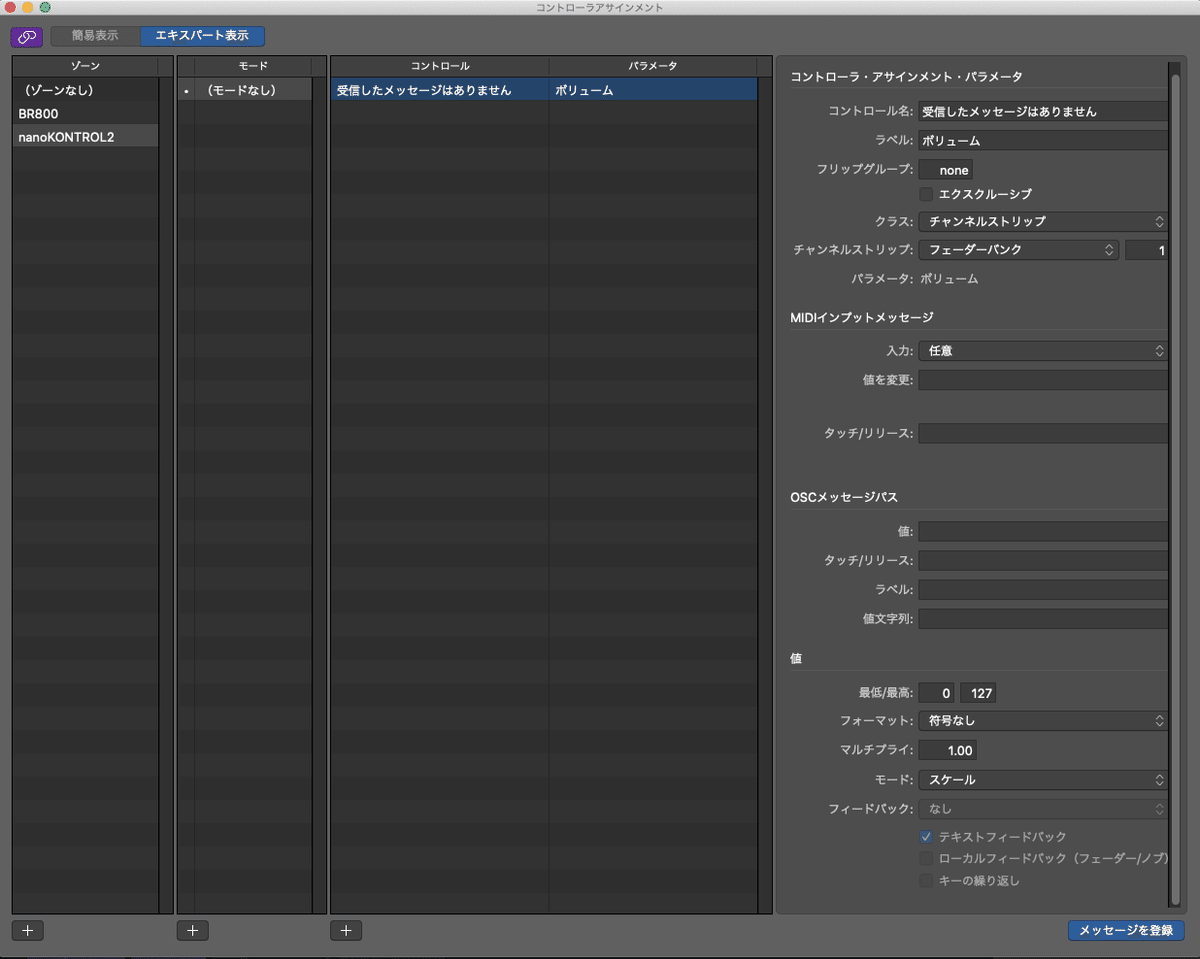1200x959 pixels.
Task: Click the maximum value field 127
Action: tap(978, 693)
